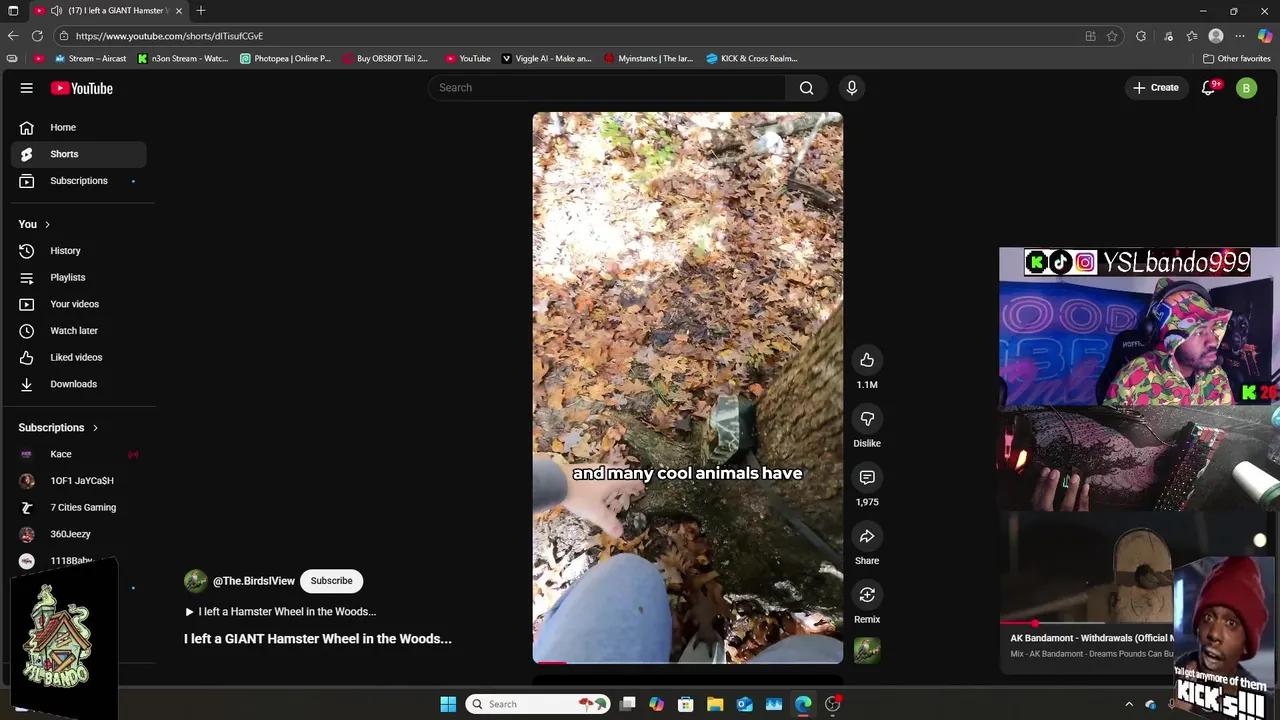The height and width of the screenshot is (720, 1280).
Task: Open Subscriptions in the sidebar
Action: tap(78, 181)
